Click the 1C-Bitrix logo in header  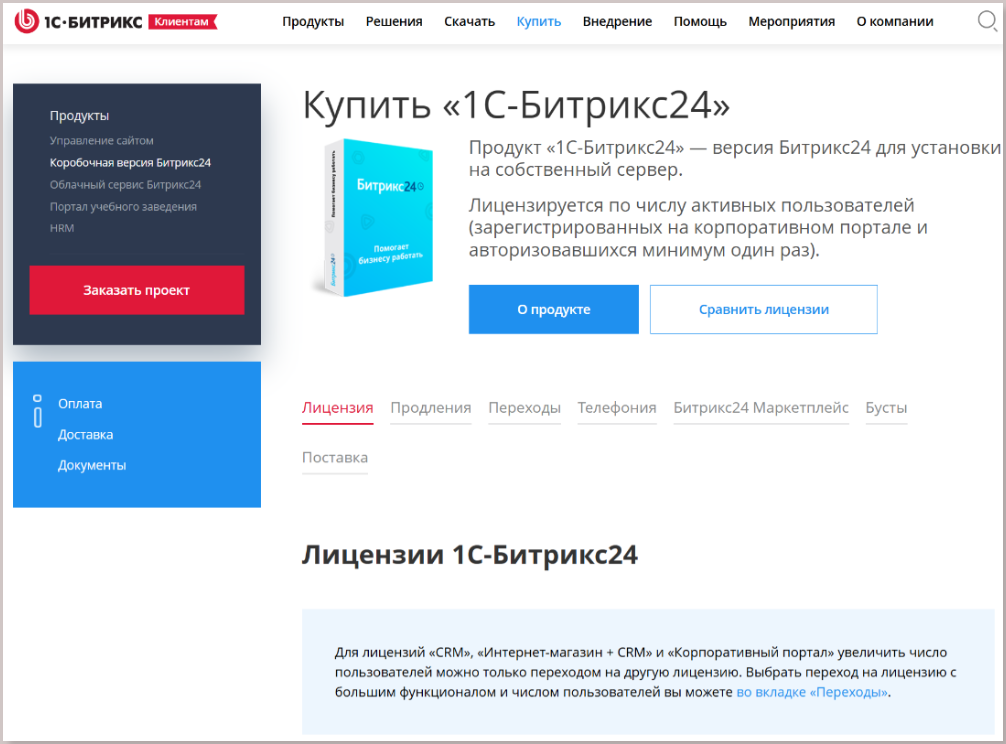(x=78, y=21)
